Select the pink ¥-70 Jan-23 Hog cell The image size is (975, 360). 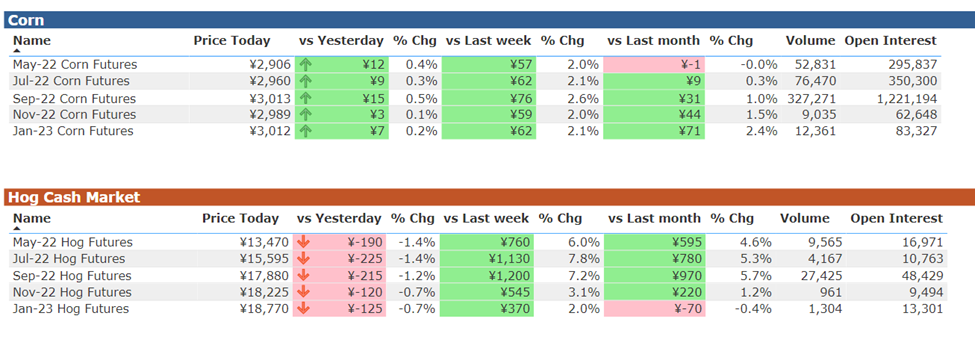tap(655, 309)
